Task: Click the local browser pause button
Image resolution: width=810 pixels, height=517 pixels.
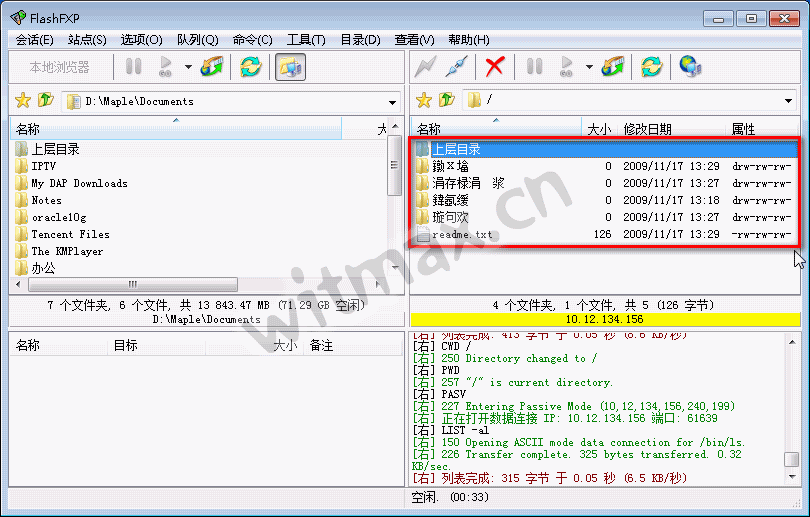Action: point(133,67)
